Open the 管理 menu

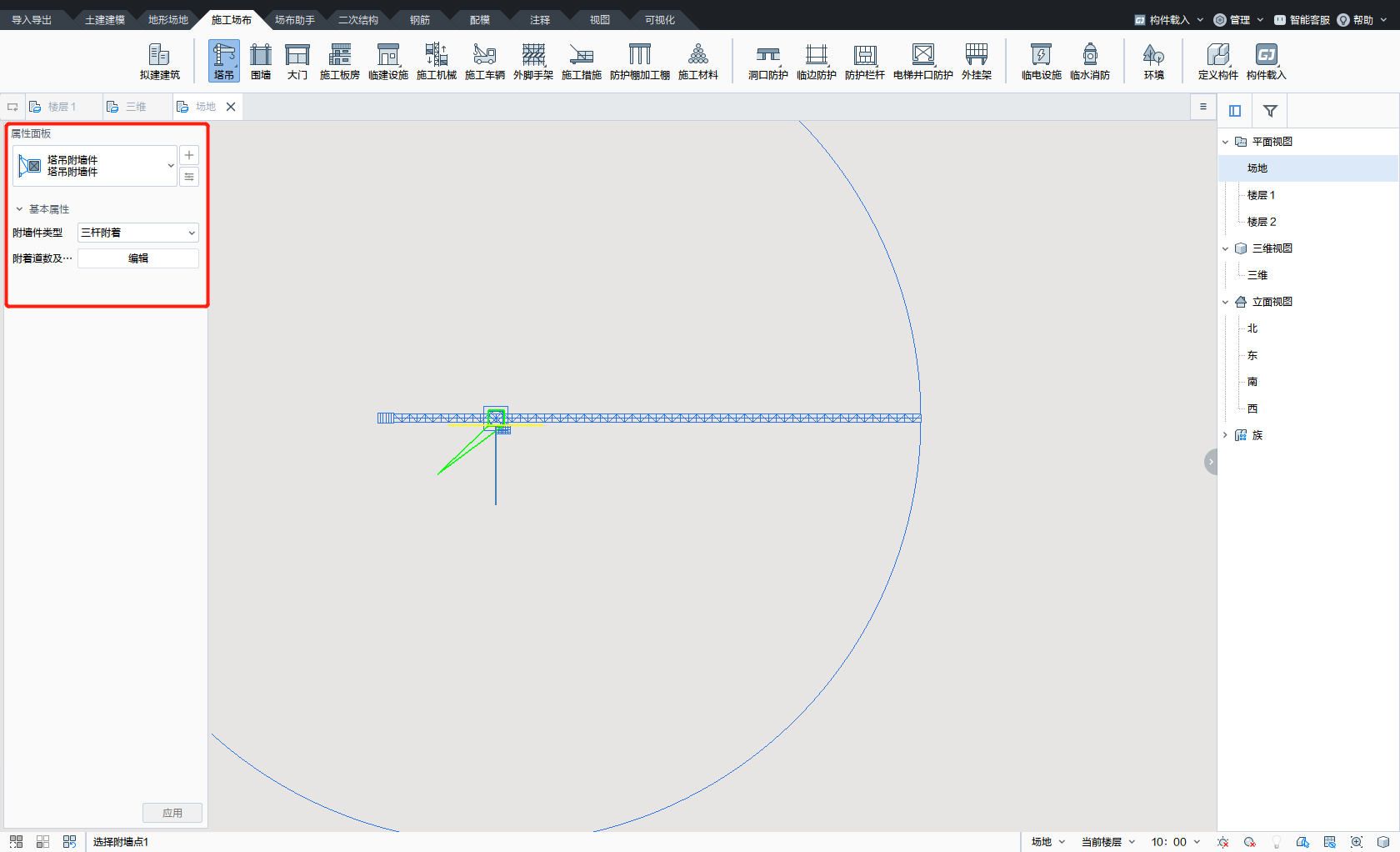(1238, 20)
